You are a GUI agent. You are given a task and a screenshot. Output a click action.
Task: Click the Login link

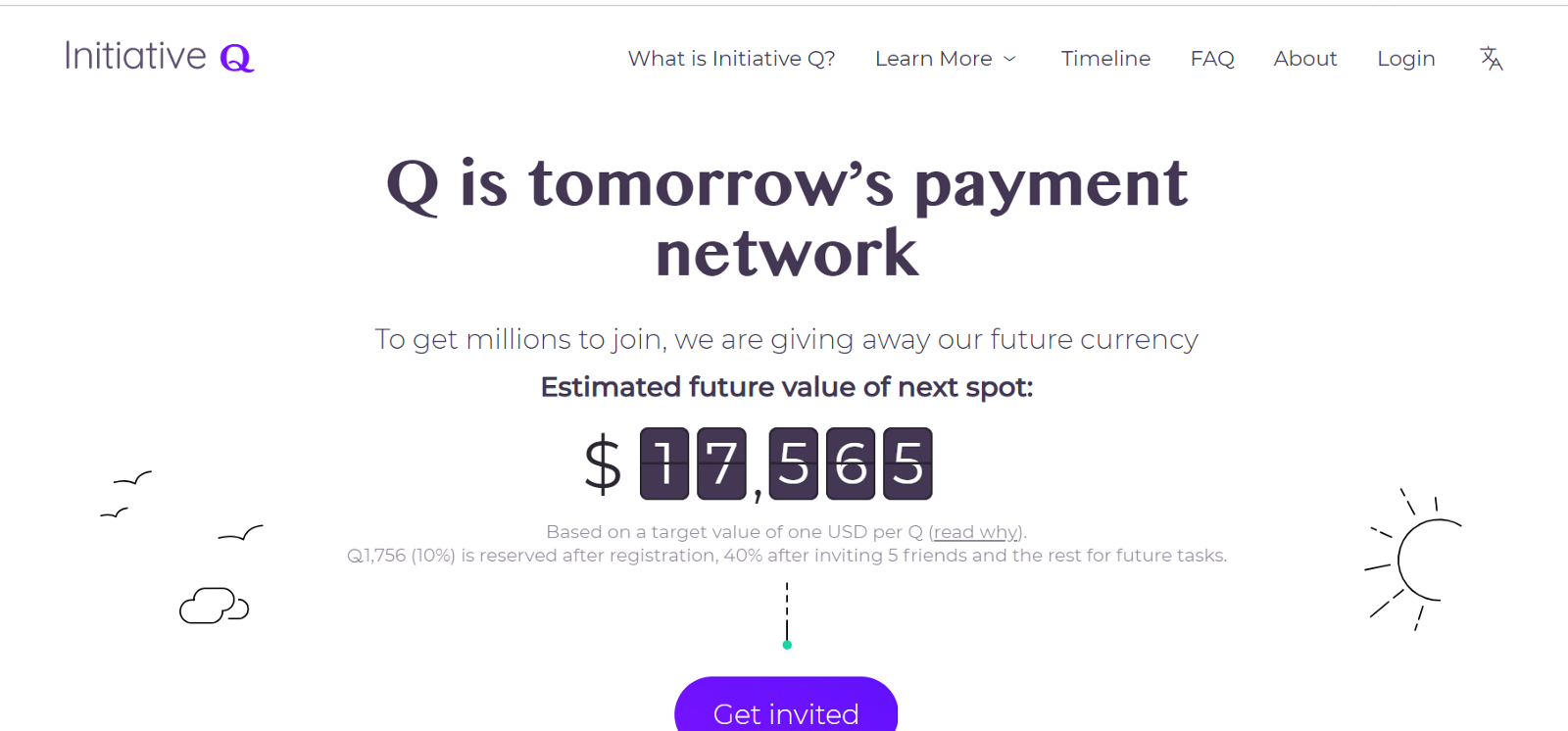click(1405, 59)
